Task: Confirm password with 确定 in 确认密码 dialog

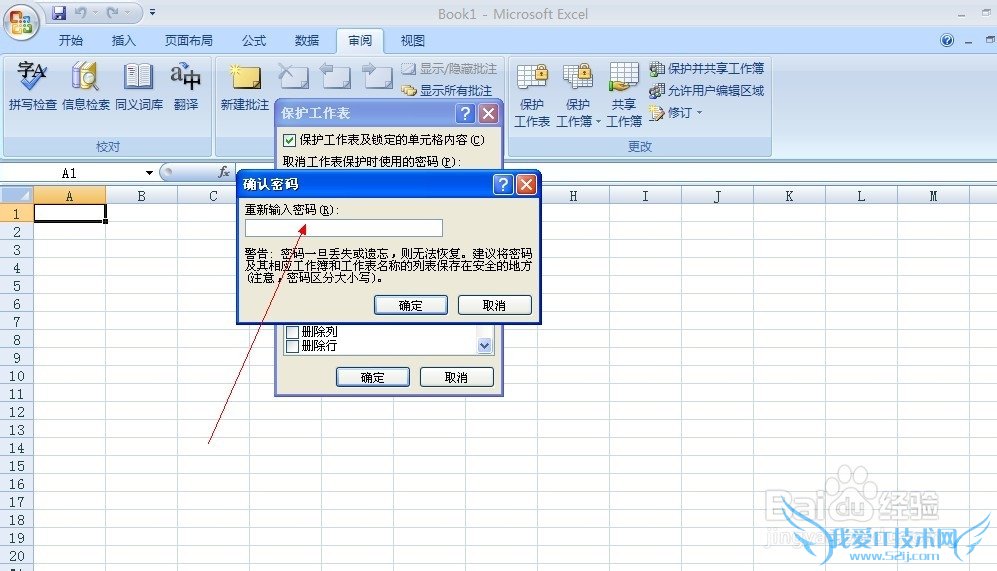Action: 411,305
